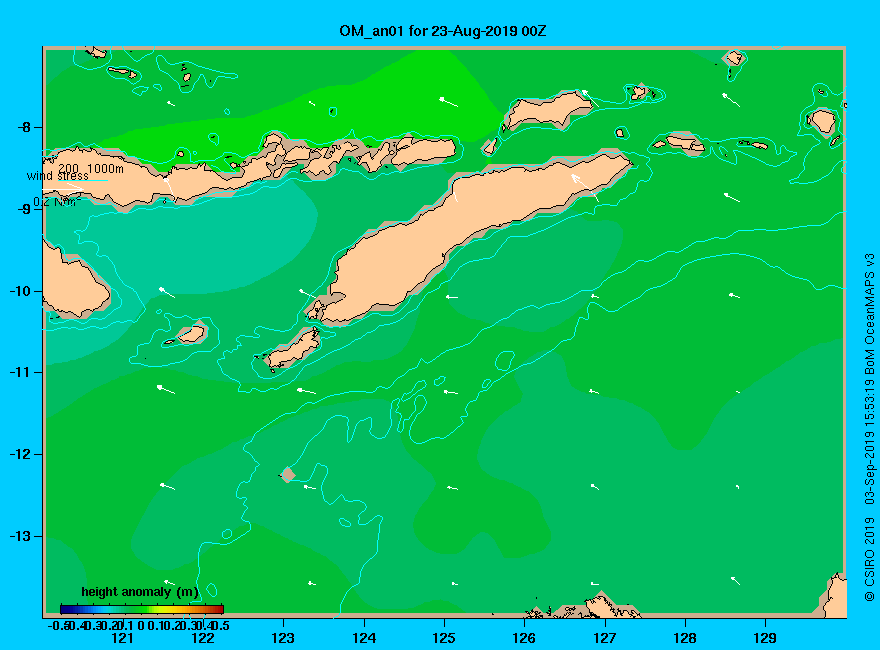Click the '124' longitude axis label

click(364, 638)
